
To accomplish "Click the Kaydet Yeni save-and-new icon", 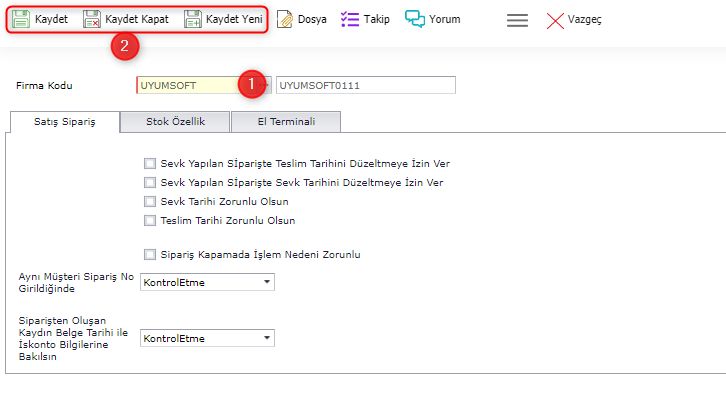I will pos(193,19).
